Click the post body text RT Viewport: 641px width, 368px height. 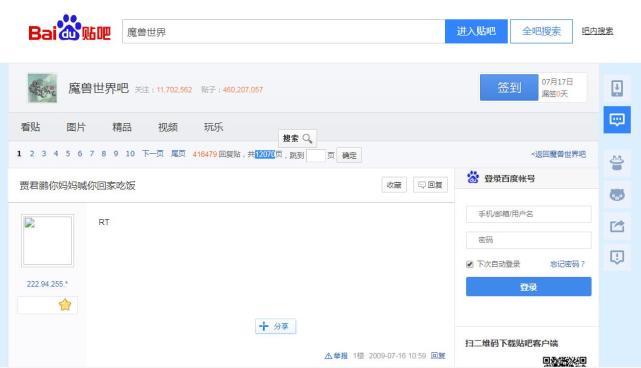click(104, 222)
